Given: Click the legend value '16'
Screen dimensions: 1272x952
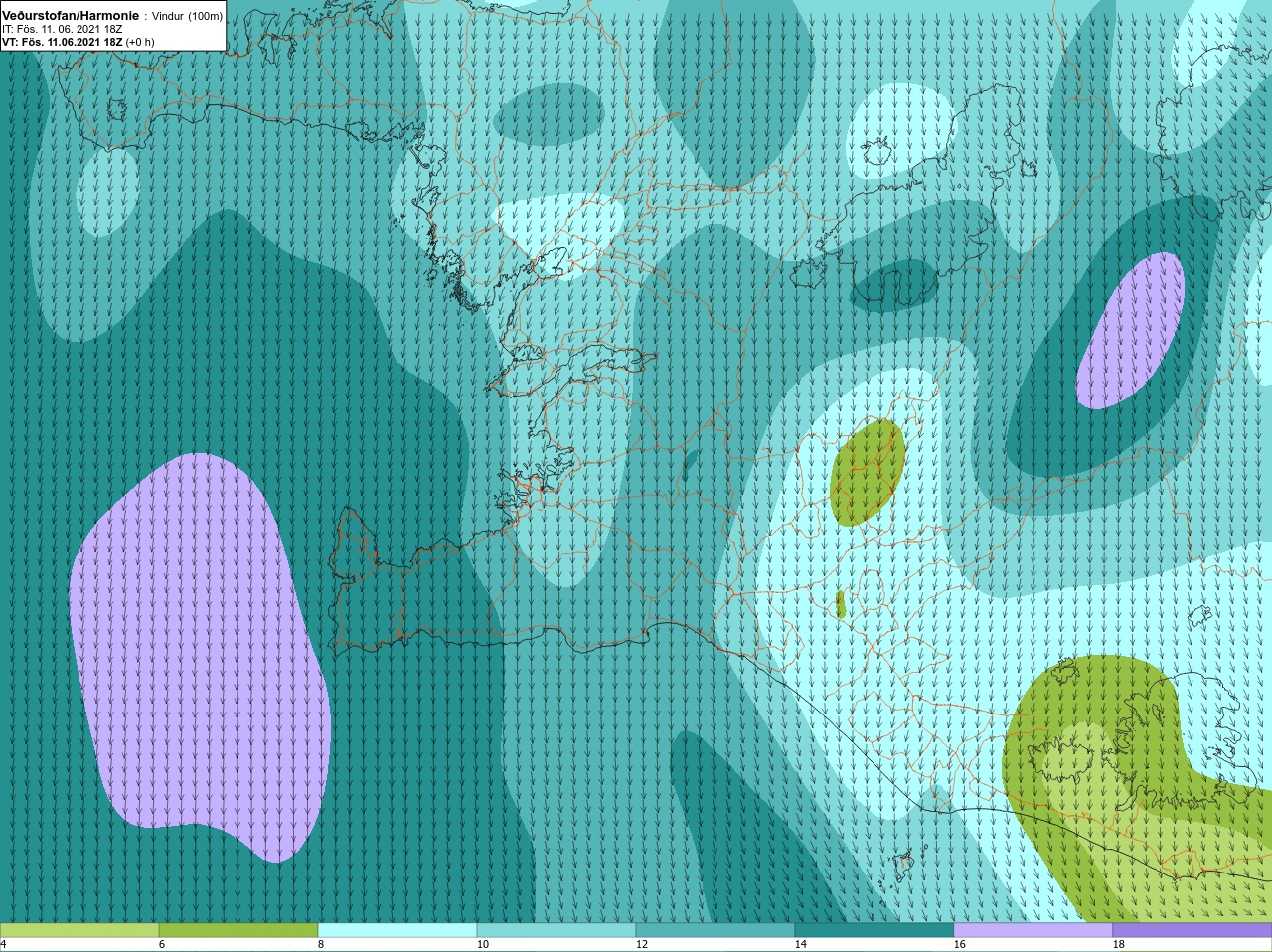Looking at the screenshot, I should (x=960, y=944).
